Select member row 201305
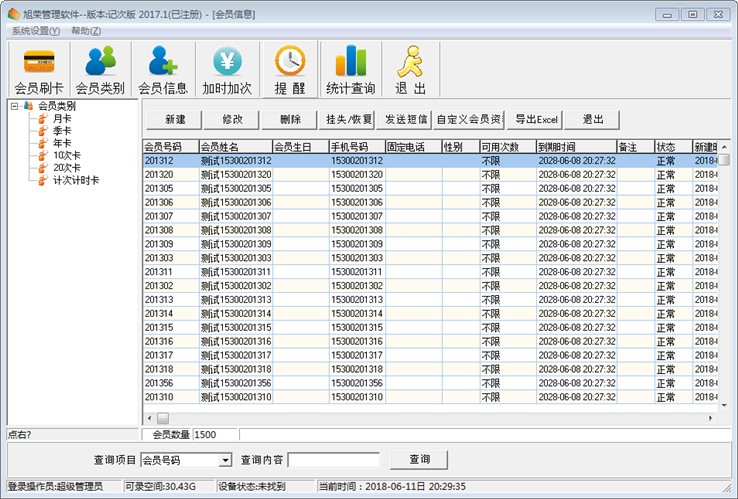The height and width of the screenshot is (499, 738). (430, 188)
